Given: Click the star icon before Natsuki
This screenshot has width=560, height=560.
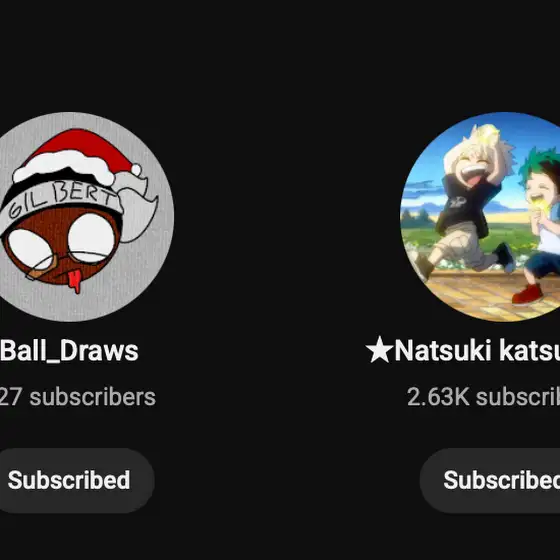Looking at the screenshot, I should pos(379,350).
